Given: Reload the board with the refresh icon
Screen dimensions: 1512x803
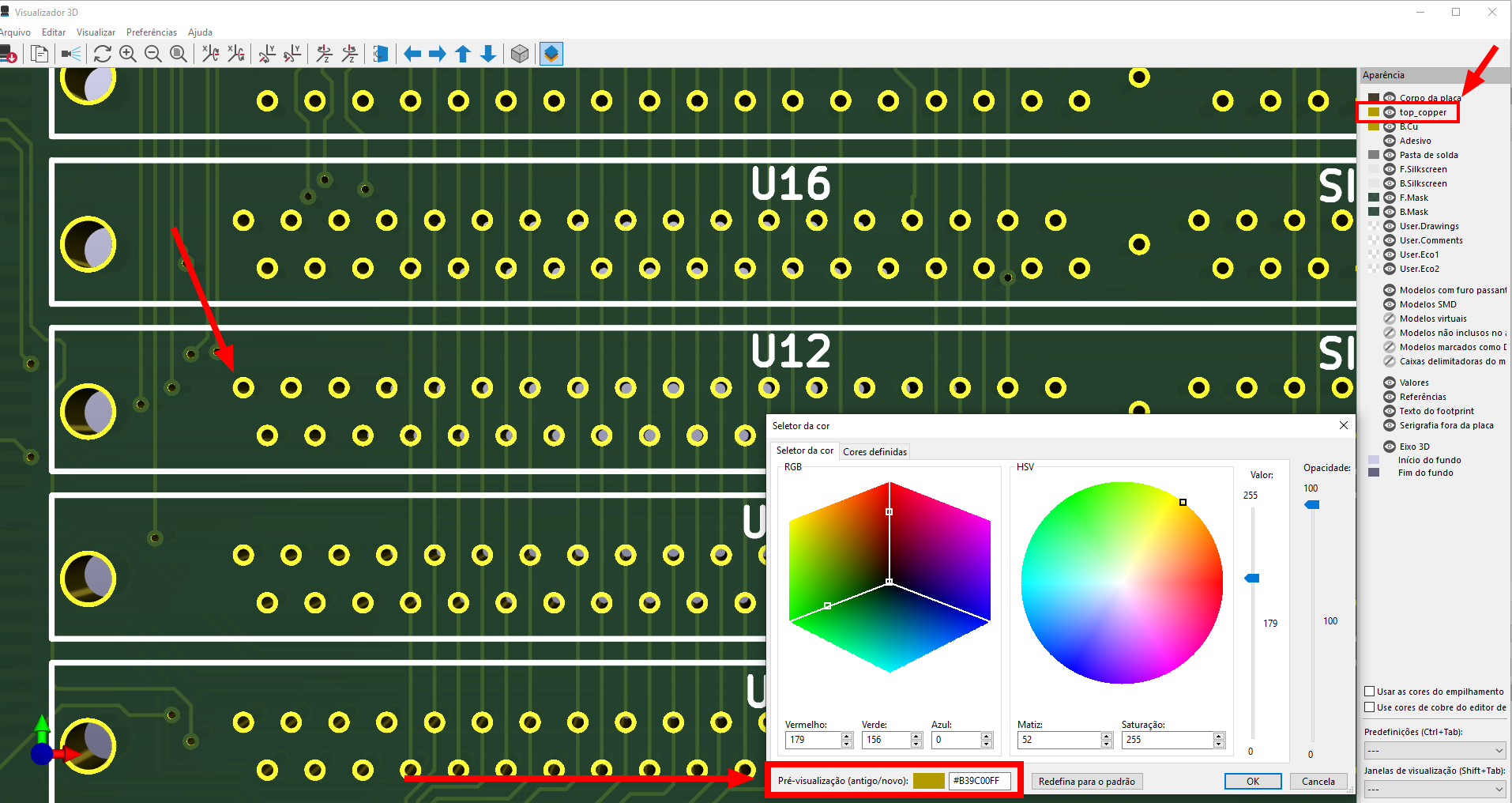Looking at the screenshot, I should [103, 54].
